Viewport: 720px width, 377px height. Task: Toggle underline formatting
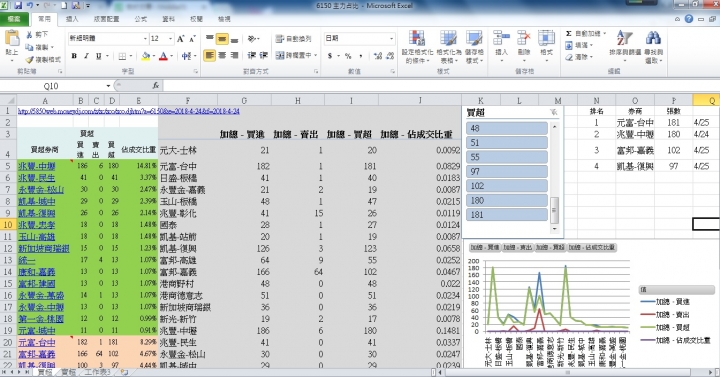click(98, 56)
